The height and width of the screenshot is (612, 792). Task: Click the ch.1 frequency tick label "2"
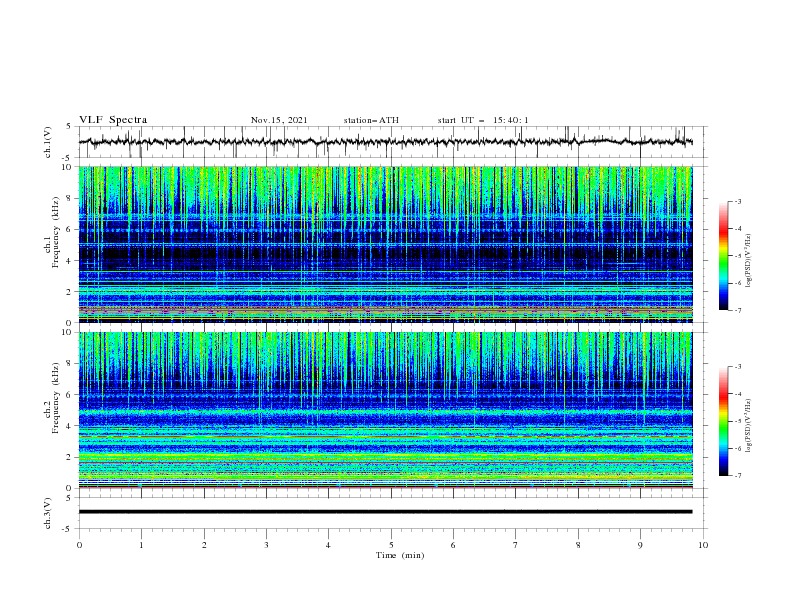pos(69,292)
